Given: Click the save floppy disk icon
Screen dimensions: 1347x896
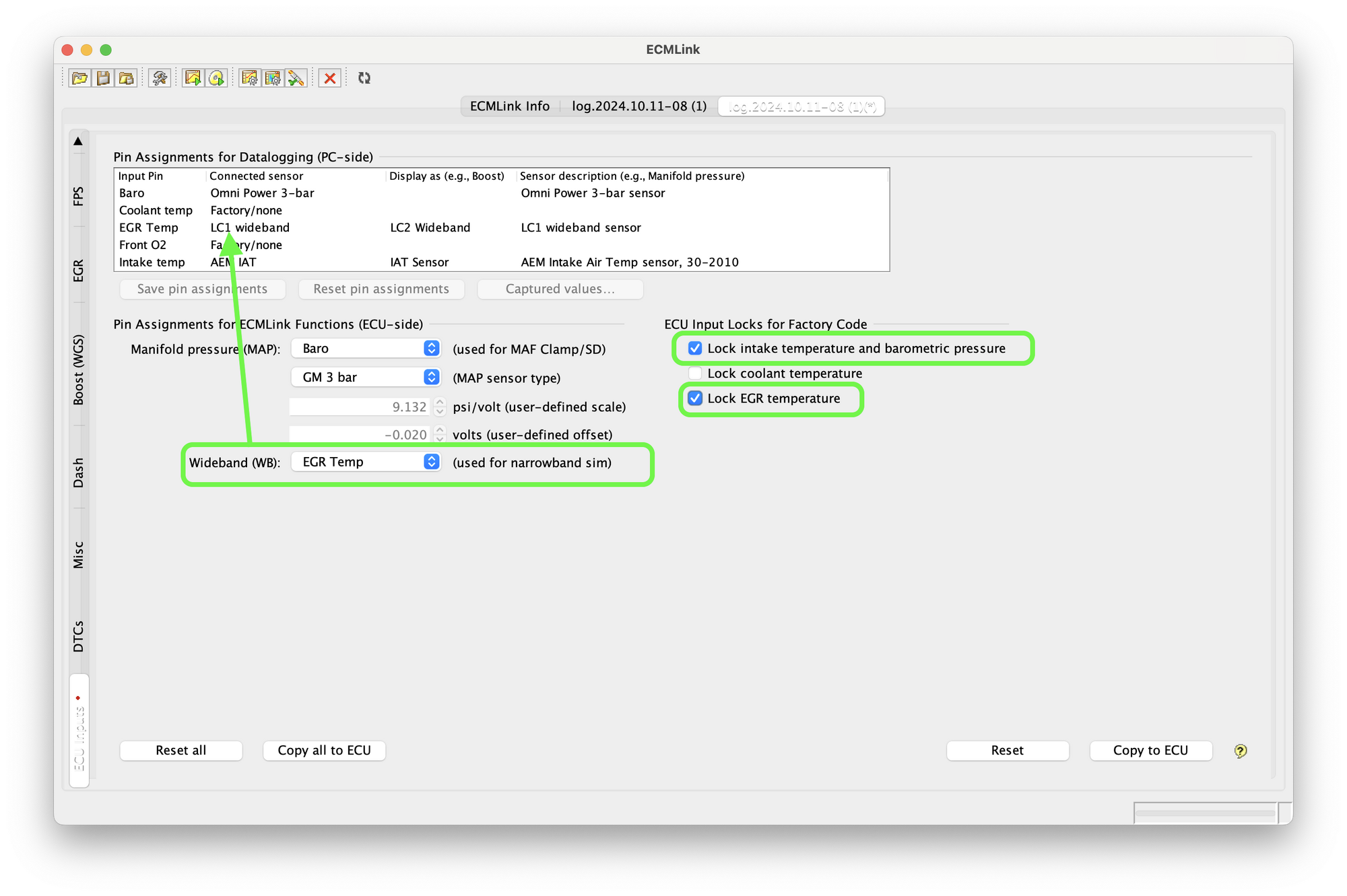Looking at the screenshot, I should pyautogui.click(x=103, y=78).
